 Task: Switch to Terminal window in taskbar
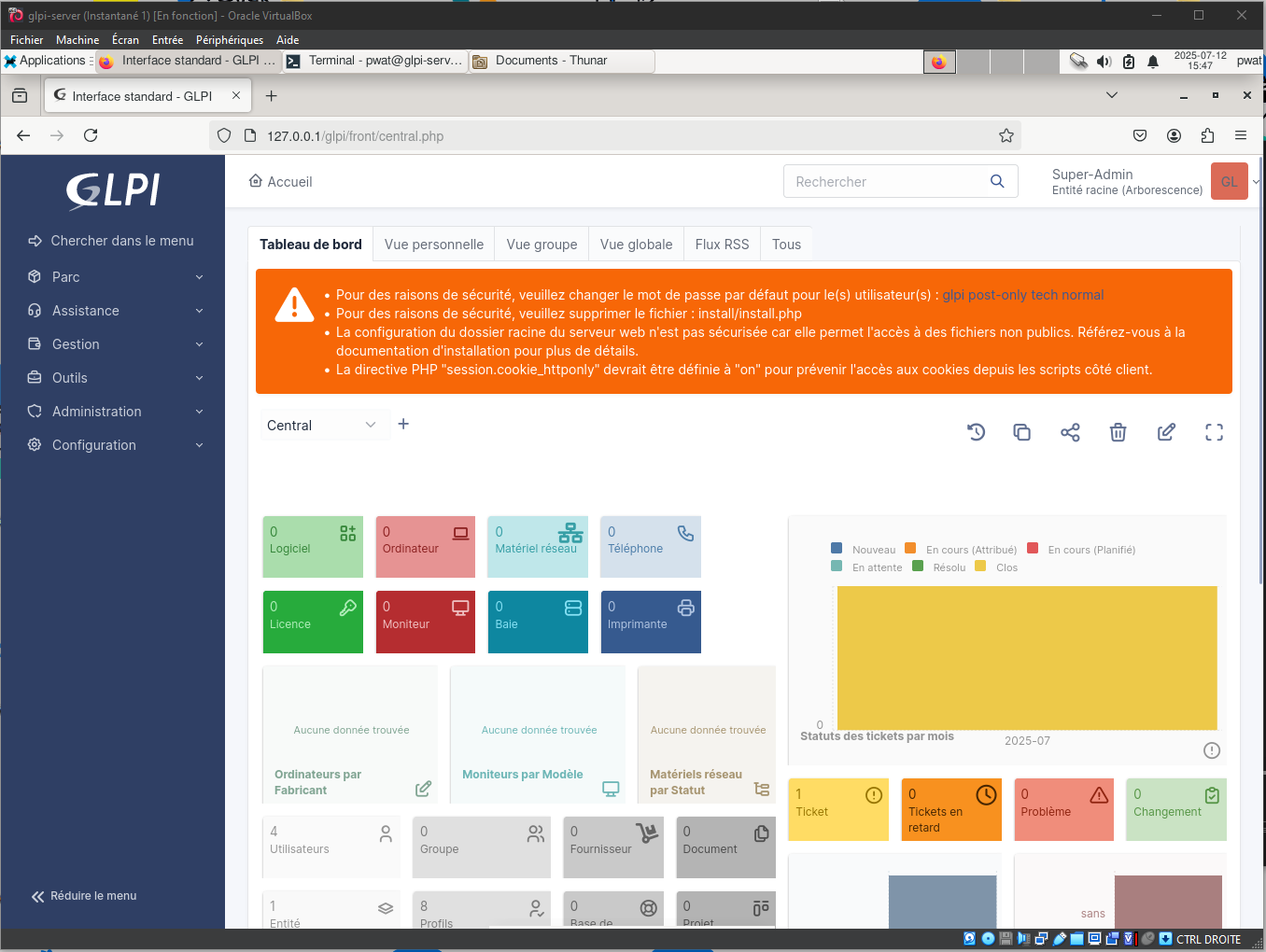point(374,61)
